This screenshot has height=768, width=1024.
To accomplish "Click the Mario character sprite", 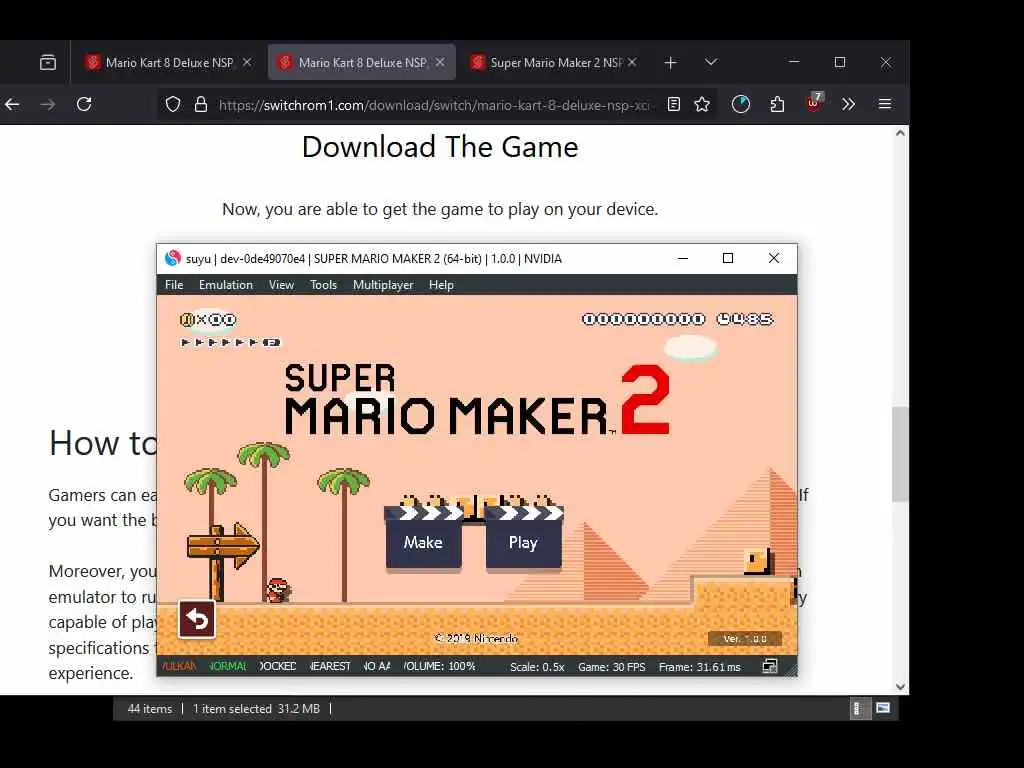I will tap(278, 590).
